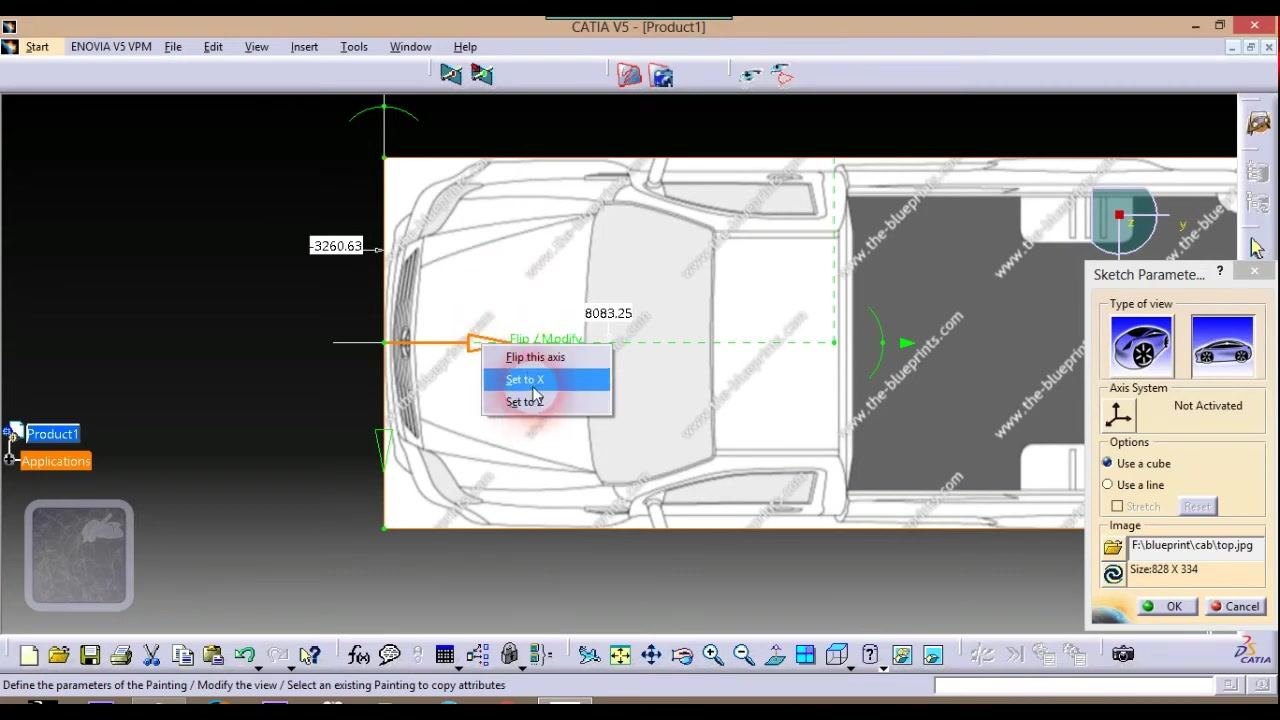Click the Fly mode icon

point(589,655)
